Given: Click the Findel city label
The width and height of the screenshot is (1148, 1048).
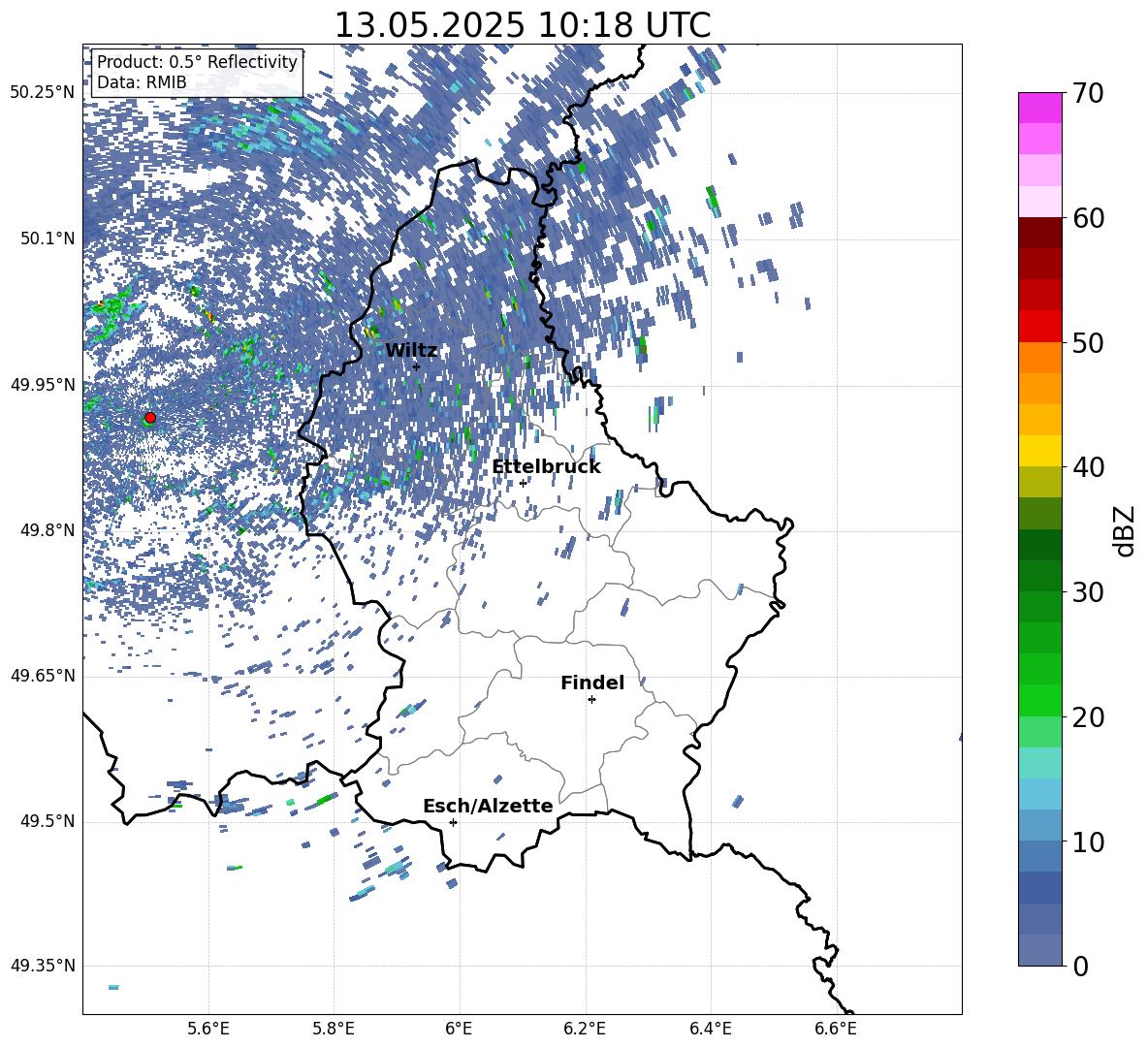Looking at the screenshot, I should click(592, 683).
